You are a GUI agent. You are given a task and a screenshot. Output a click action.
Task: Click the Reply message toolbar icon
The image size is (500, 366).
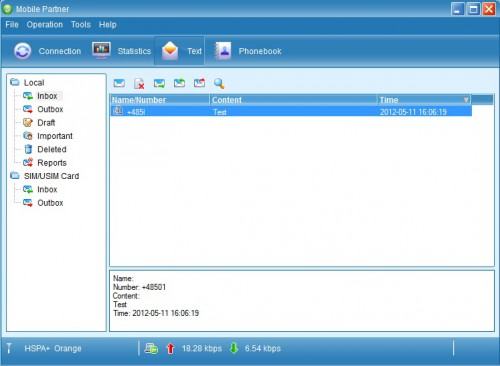coord(159,83)
